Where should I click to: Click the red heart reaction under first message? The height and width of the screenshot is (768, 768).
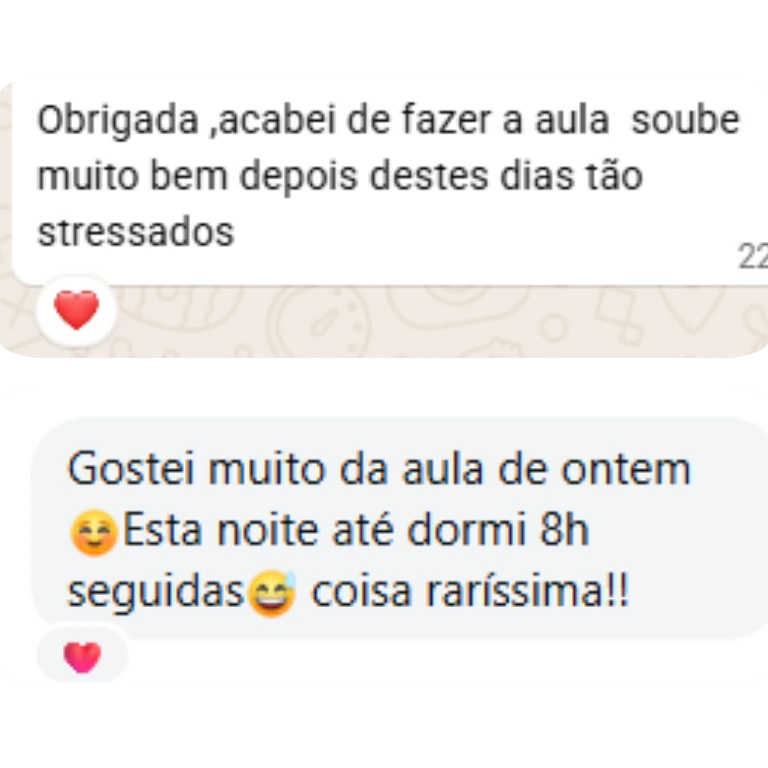[x=76, y=310]
